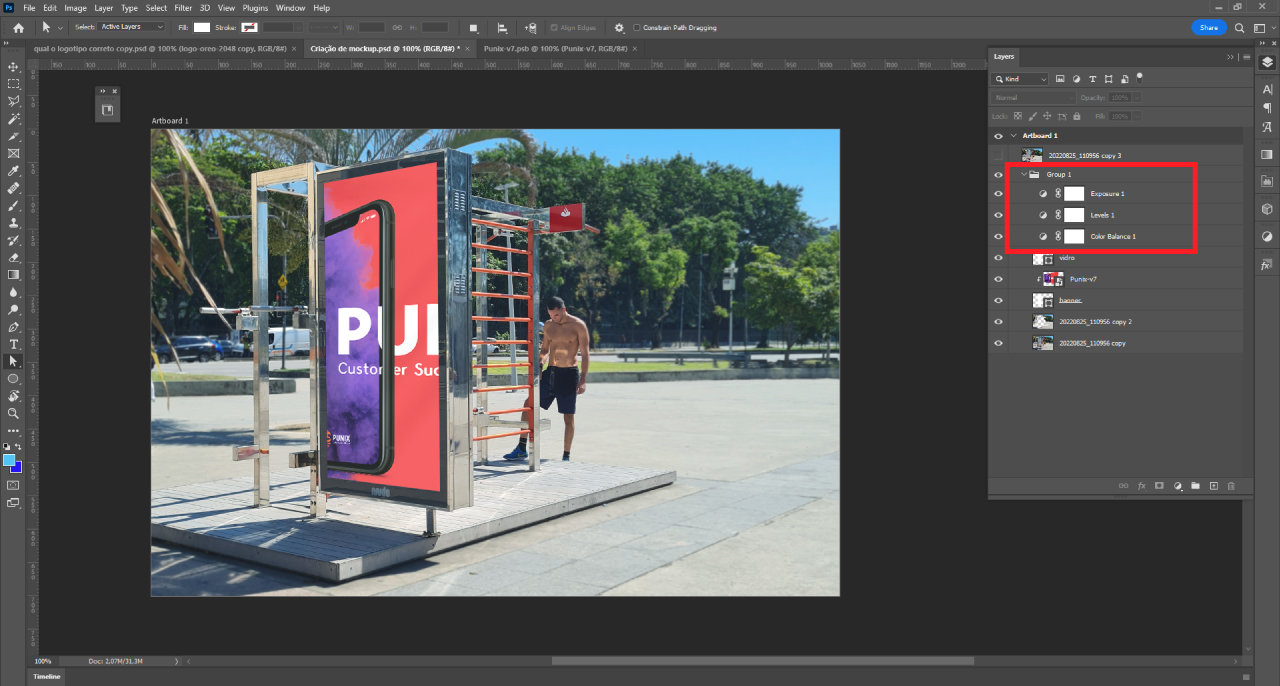Open the 3D panel icon
Viewport: 1280px width, 686px height.
click(1267, 209)
